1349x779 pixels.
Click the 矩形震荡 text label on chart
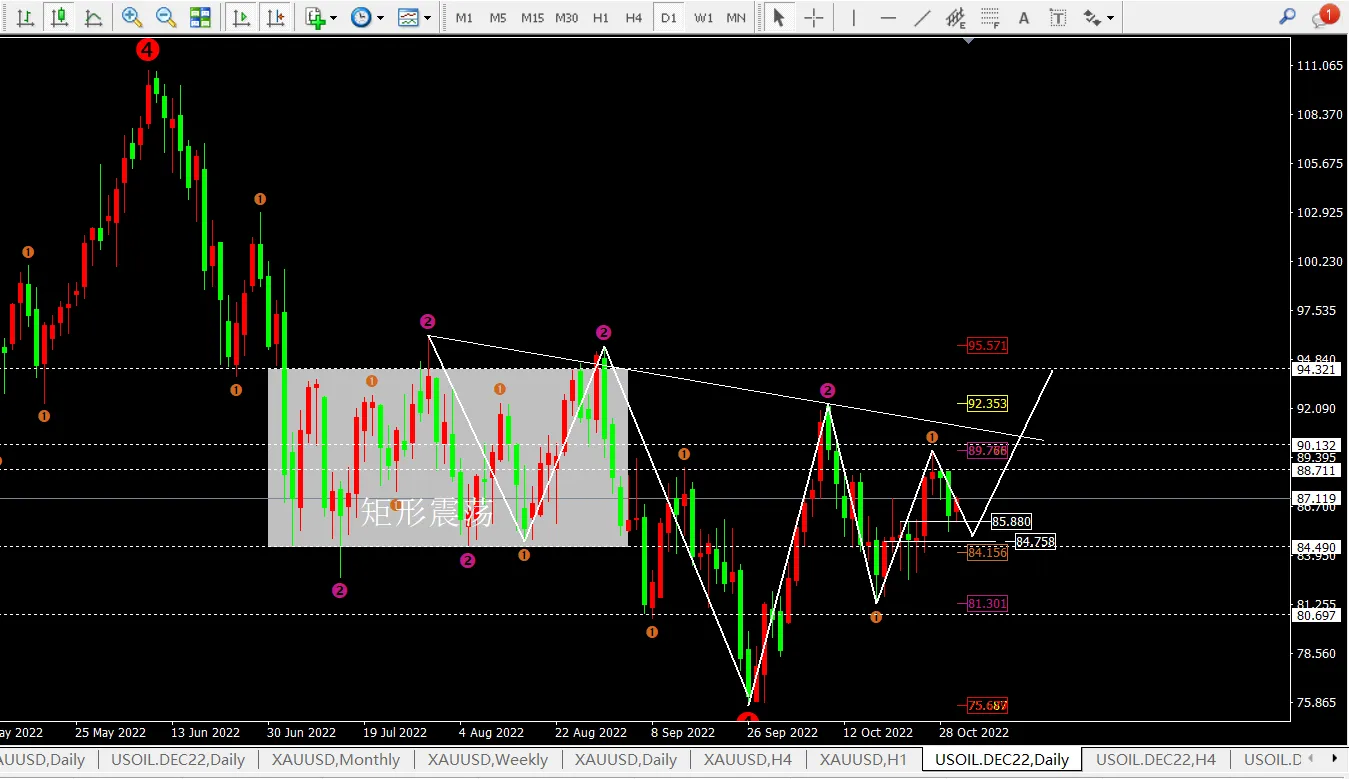[427, 513]
